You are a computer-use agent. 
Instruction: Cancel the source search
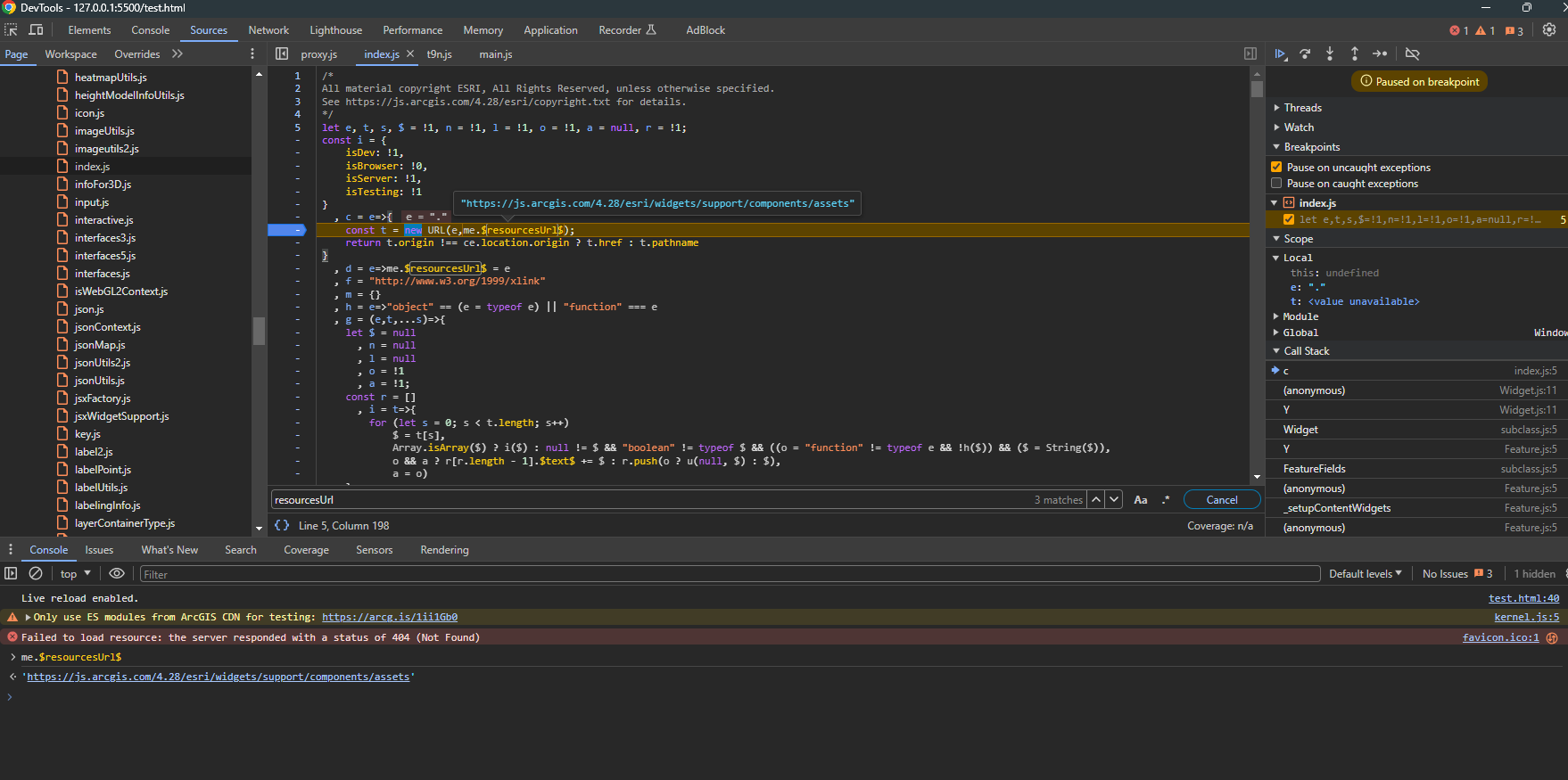[1221, 500]
